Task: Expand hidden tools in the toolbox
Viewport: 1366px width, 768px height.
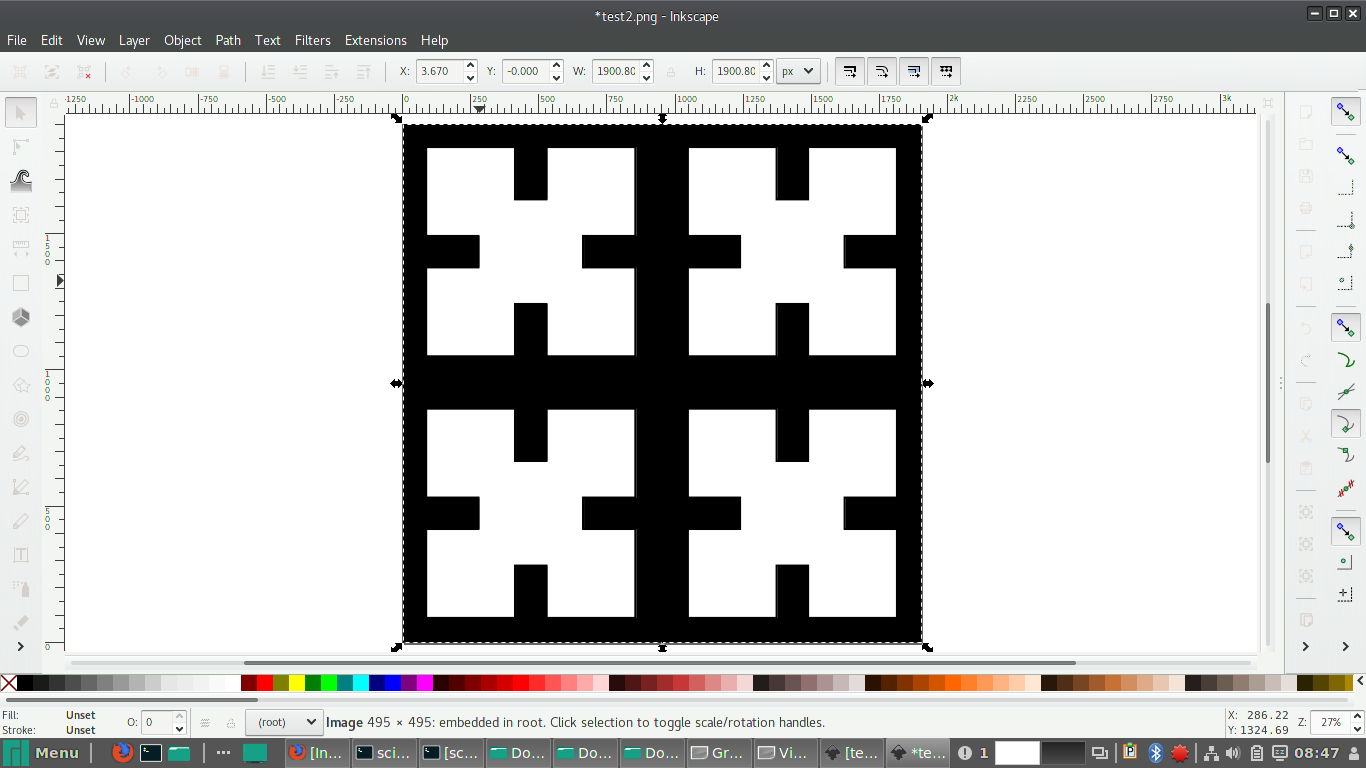Action: [x=21, y=647]
